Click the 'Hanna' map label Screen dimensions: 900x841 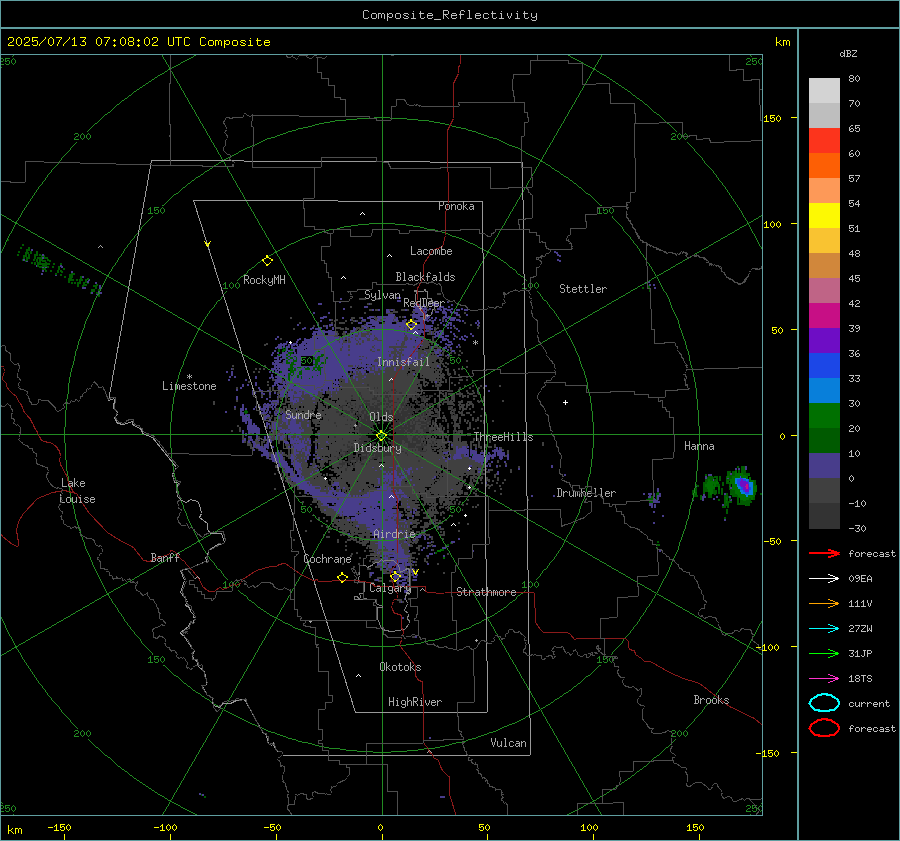tap(699, 446)
